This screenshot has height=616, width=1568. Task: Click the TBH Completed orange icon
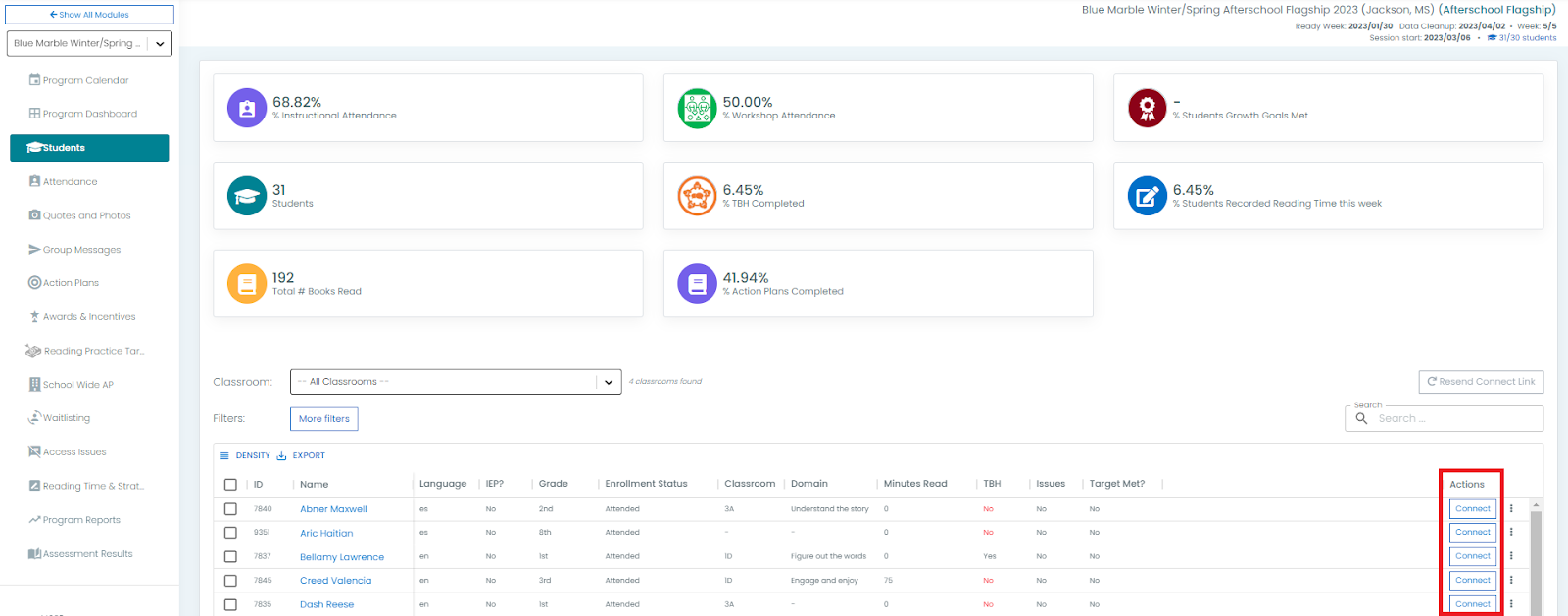tap(697, 196)
